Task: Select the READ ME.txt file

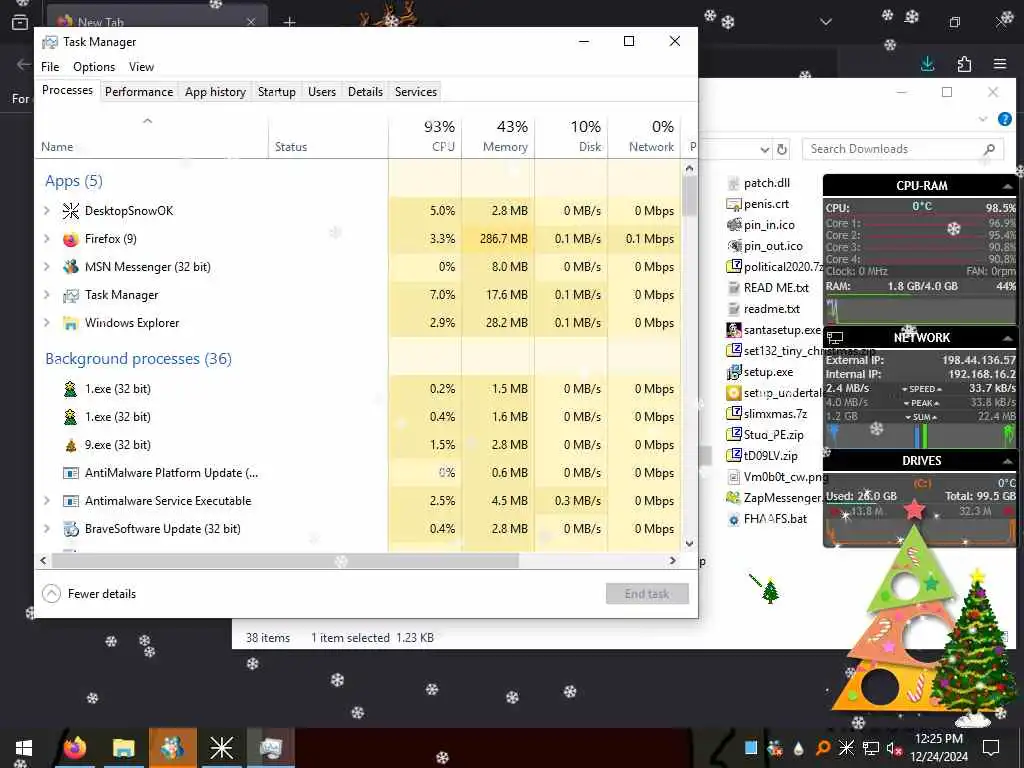Action: (x=768, y=288)
